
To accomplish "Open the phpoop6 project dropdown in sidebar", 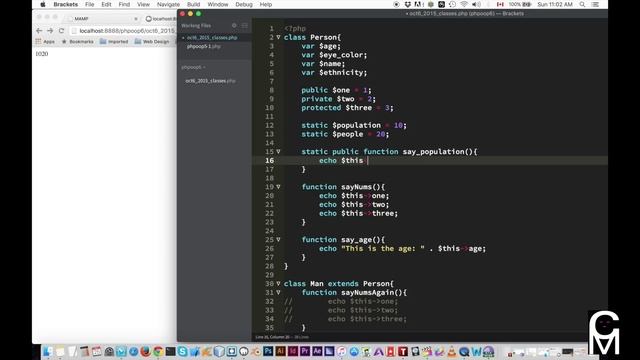I will [x=193, y=67].
